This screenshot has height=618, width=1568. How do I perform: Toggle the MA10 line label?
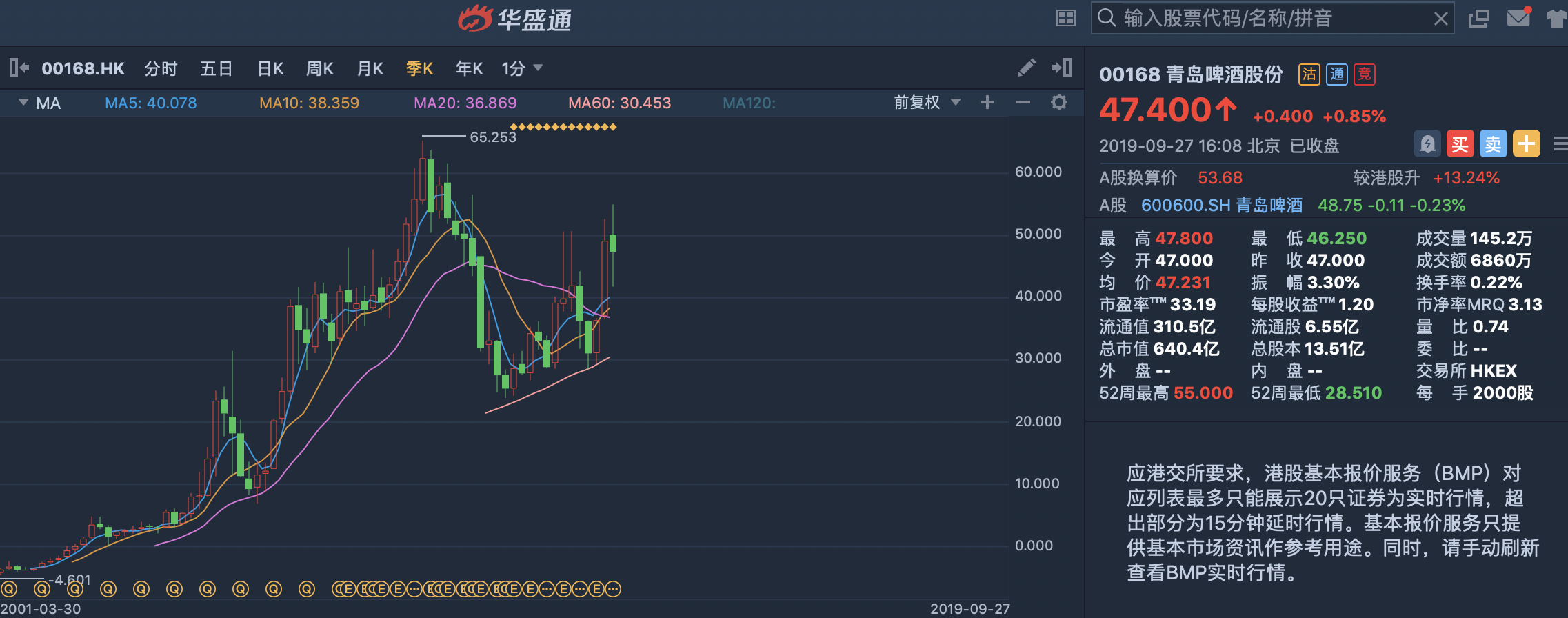(x=309, y=103)
